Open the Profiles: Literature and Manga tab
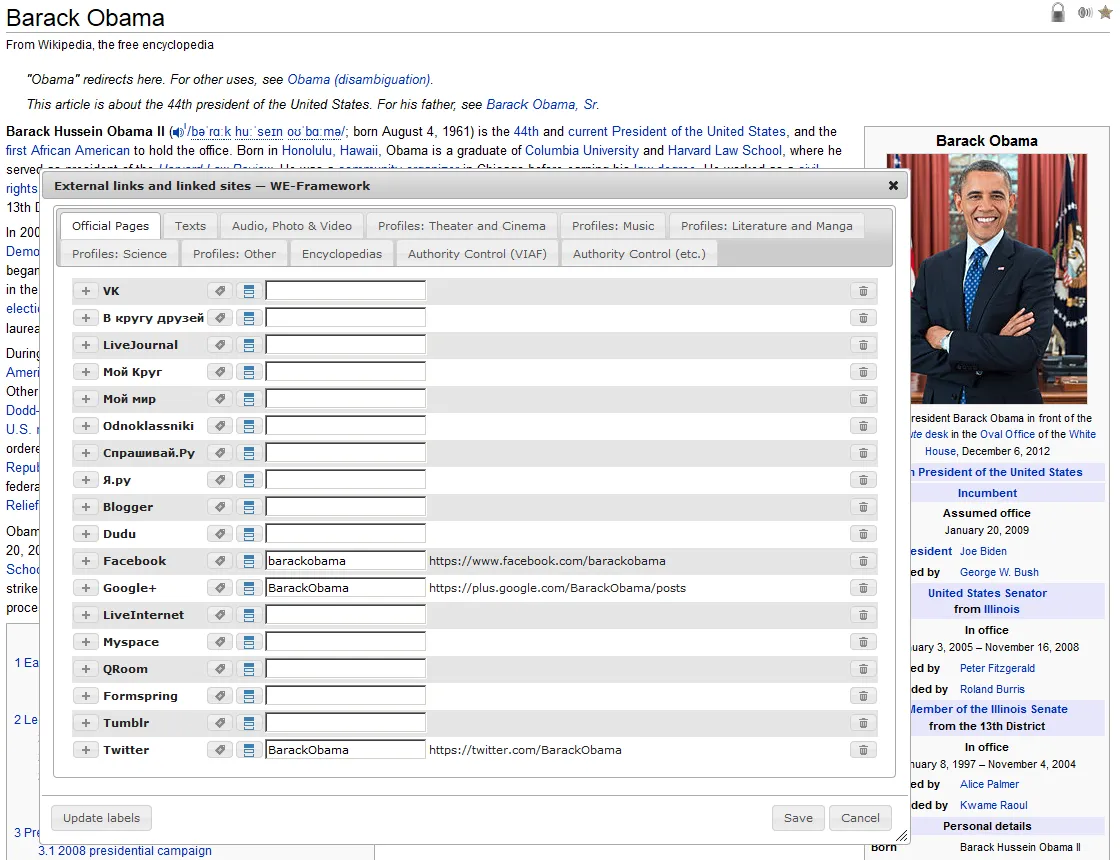This screenshot has height=860, width=1120. click(766, 226)
